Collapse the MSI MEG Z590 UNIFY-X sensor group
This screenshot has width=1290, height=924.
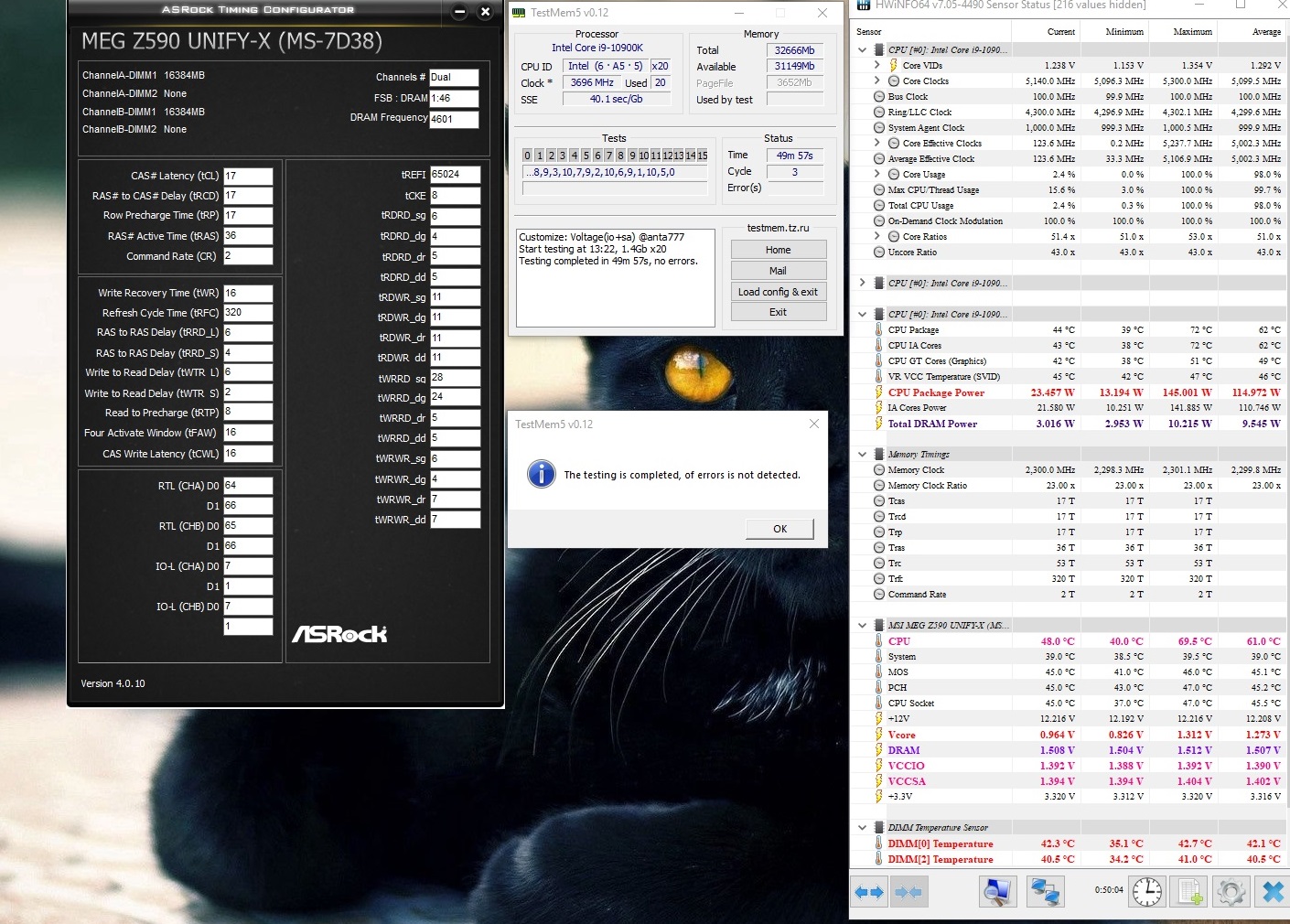863,626
